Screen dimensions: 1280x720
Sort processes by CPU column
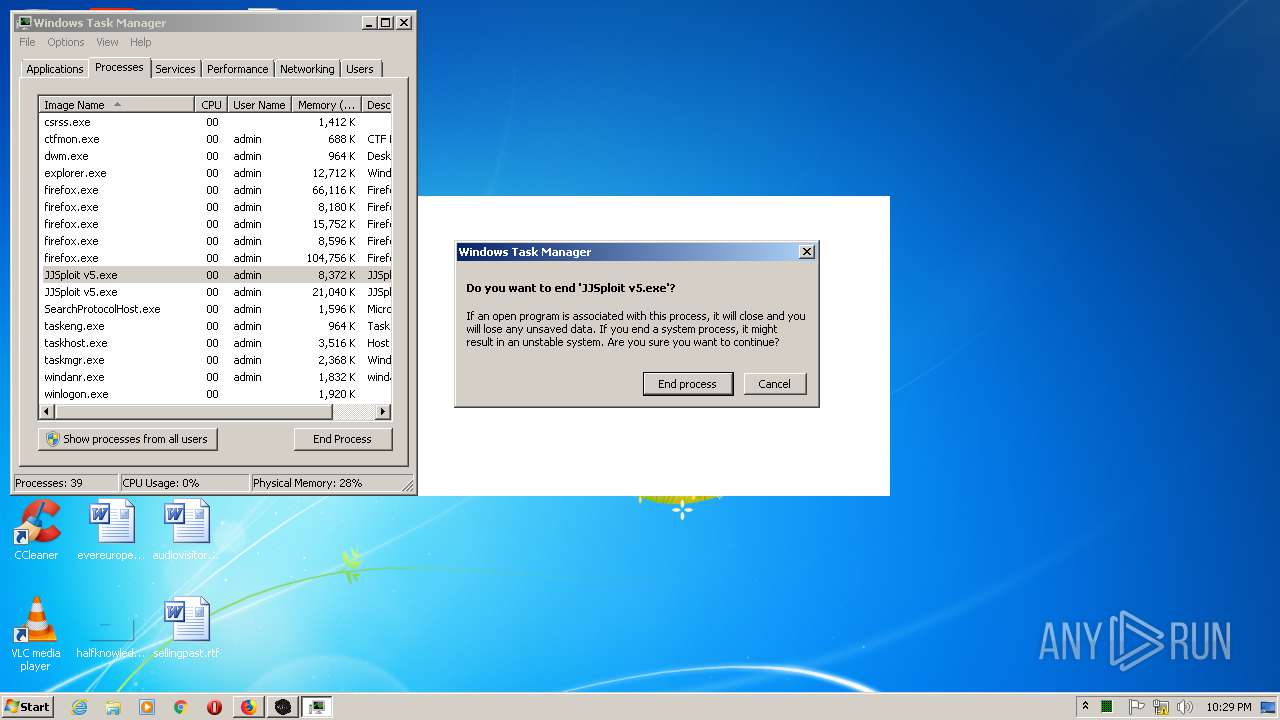click(x=211, y=105)
